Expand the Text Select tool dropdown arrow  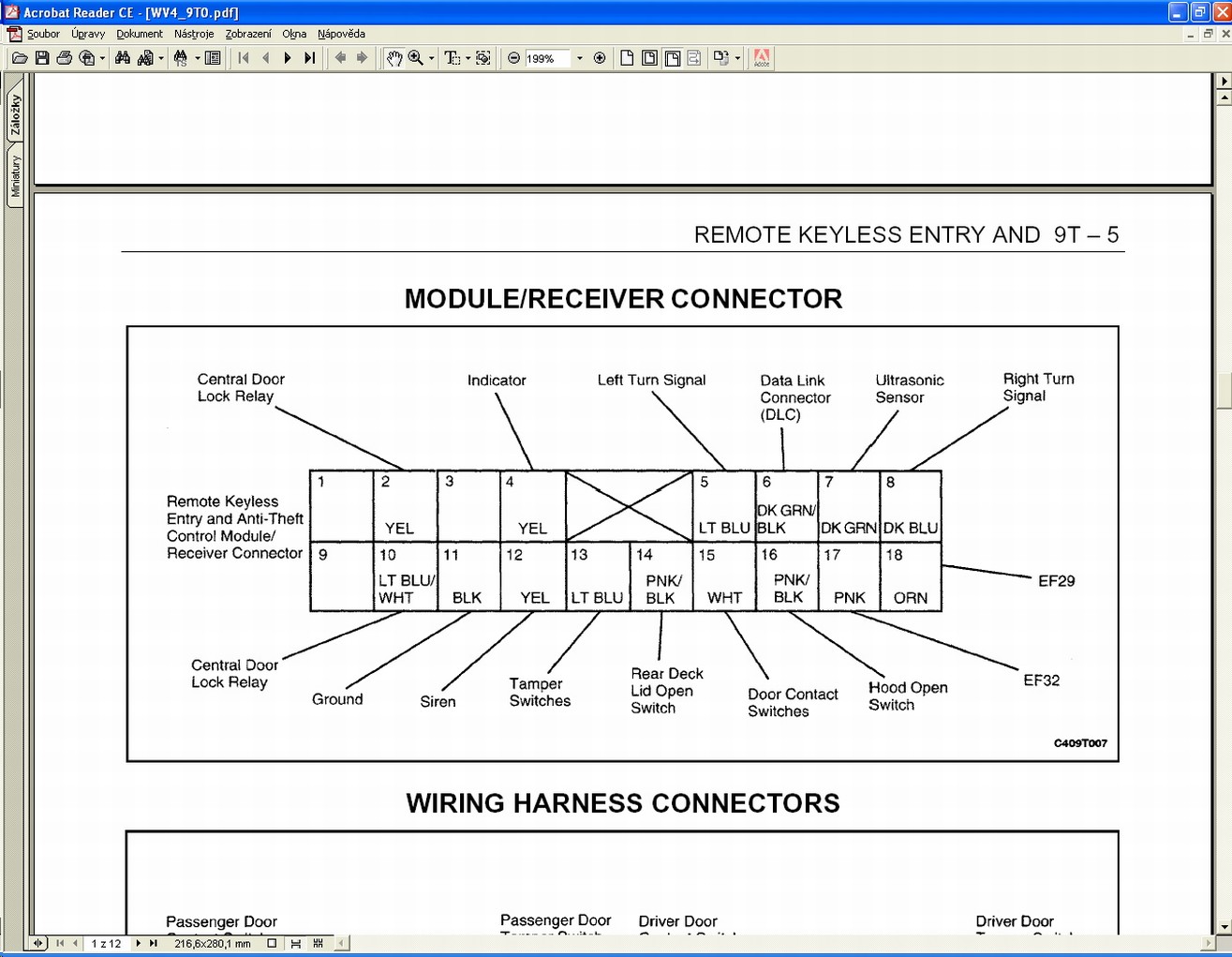tap(468, 58)
